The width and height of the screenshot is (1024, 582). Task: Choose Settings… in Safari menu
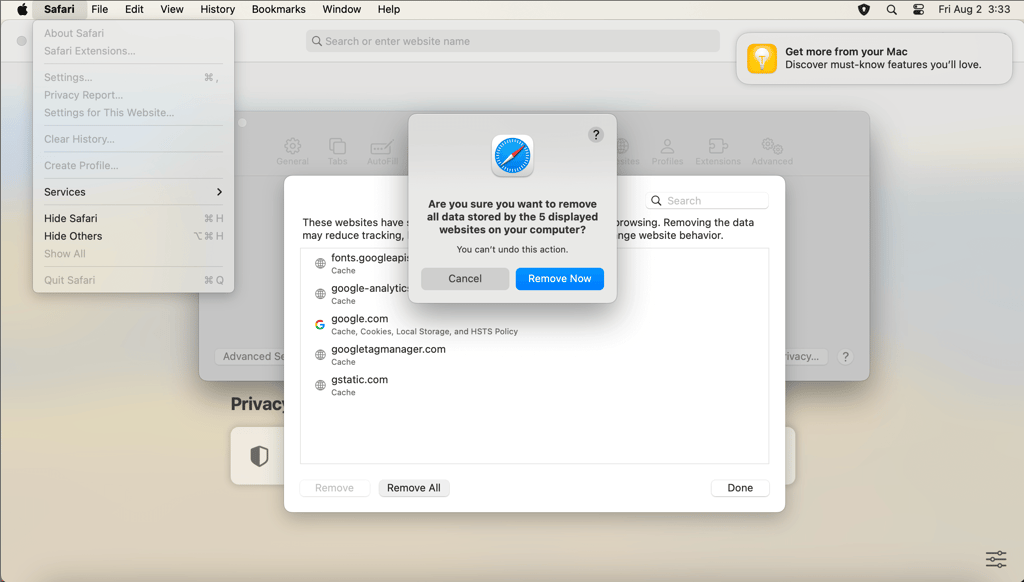(133, 77)
